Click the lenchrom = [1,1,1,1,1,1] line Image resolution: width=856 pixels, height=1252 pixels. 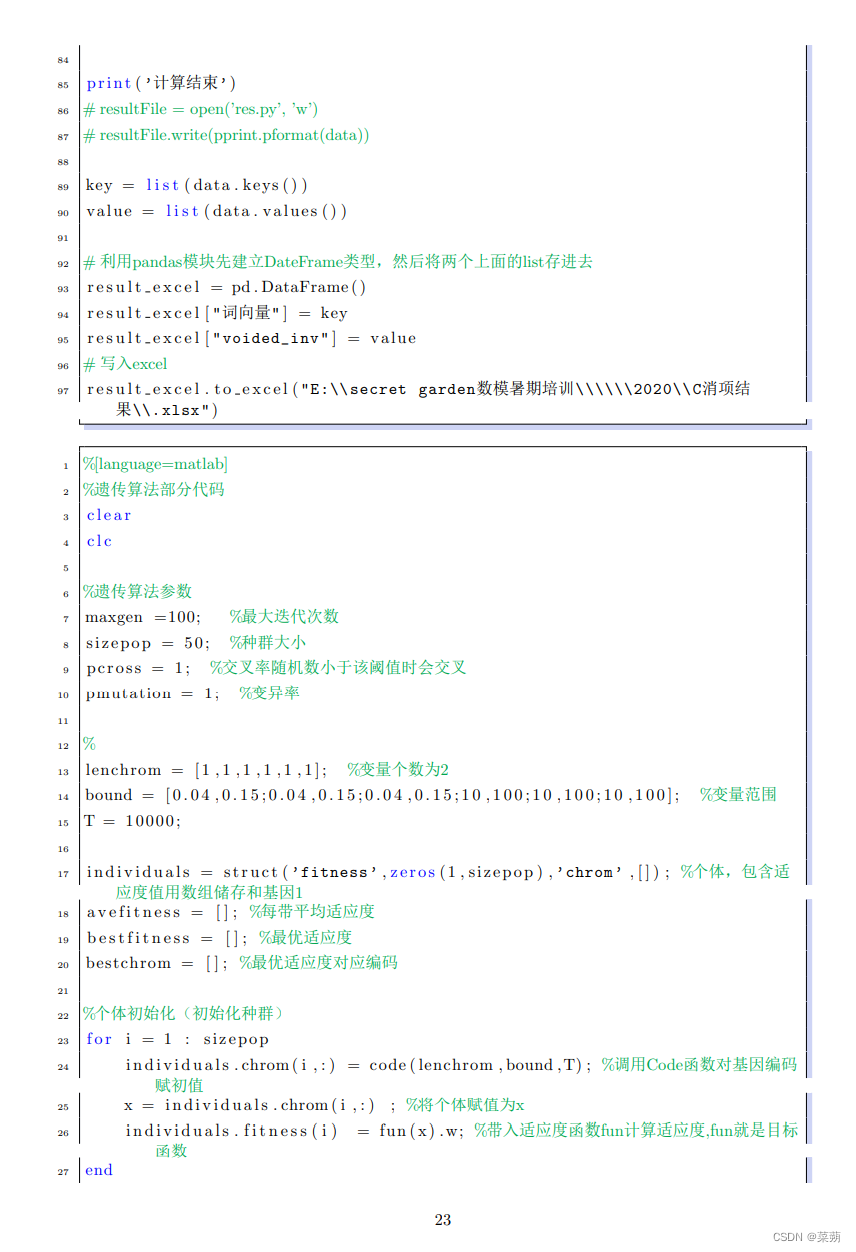267,770
